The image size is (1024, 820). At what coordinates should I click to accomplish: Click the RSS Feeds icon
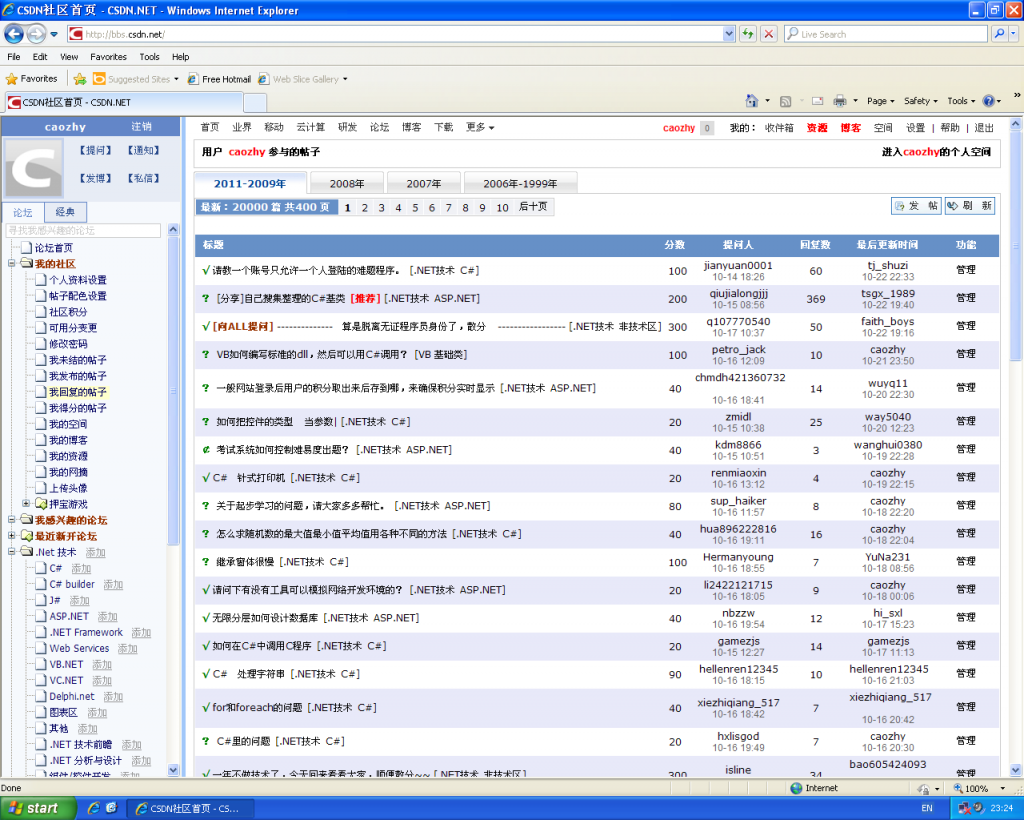pos(786,101)
